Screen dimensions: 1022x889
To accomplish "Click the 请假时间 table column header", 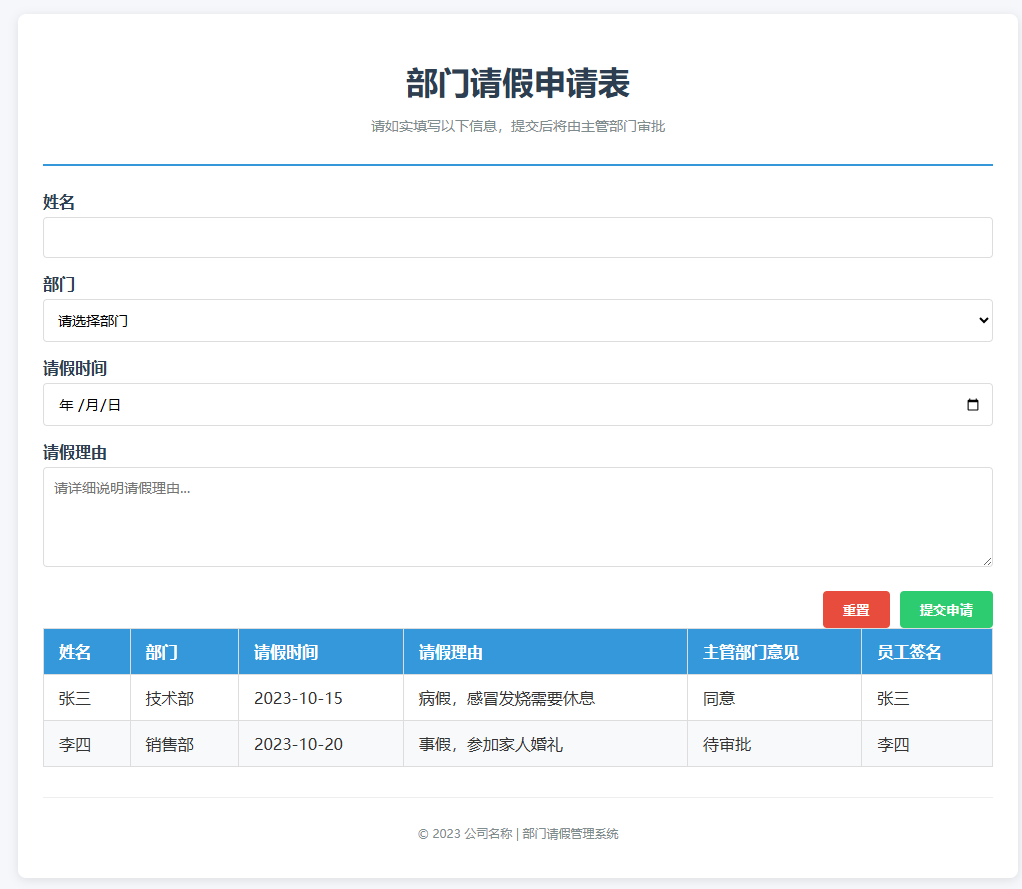I will click(286, 653).
